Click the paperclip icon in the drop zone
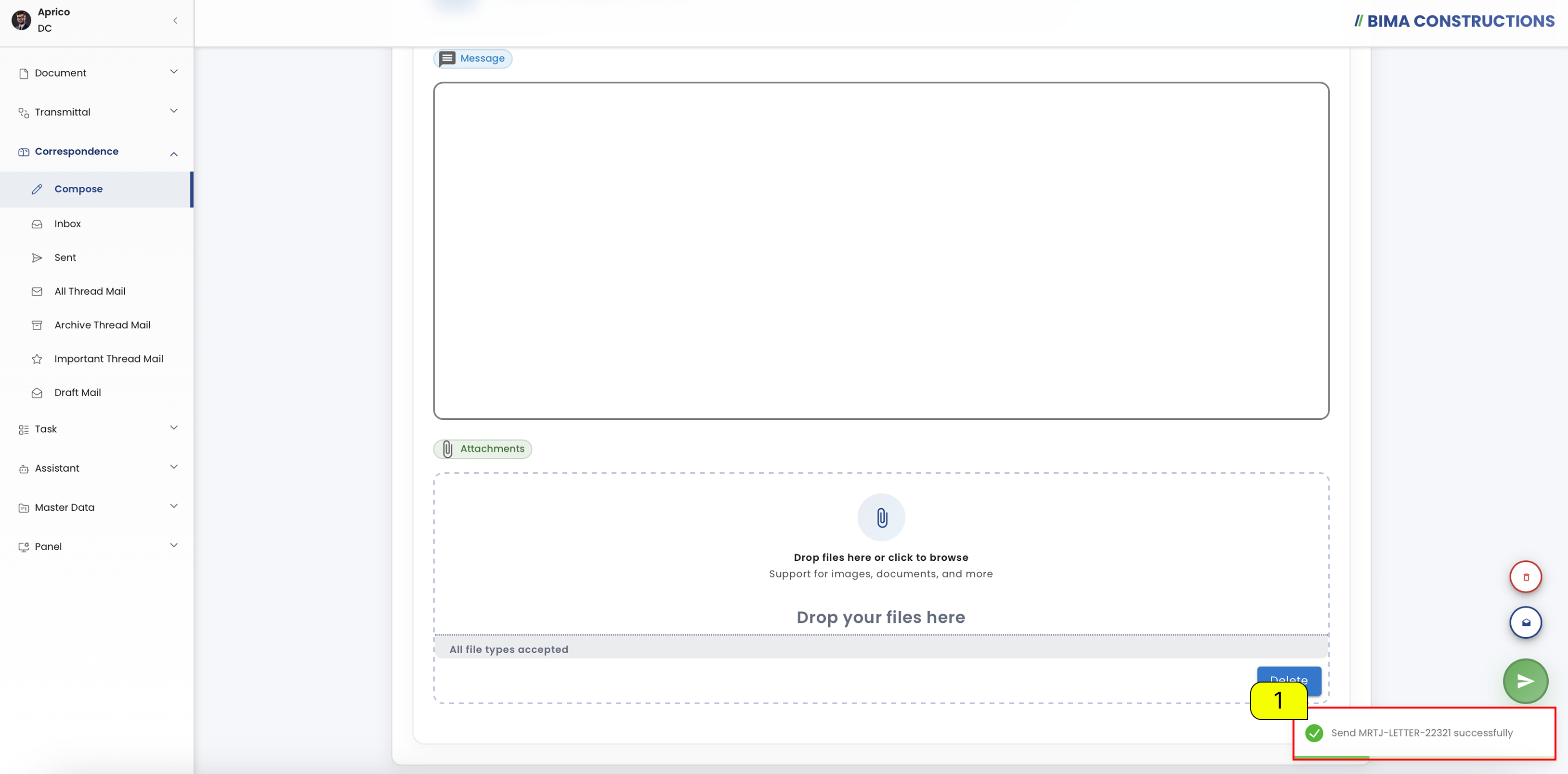Image resolution: width=1568 pixels, height=774 pixels. tap(881, 518)
